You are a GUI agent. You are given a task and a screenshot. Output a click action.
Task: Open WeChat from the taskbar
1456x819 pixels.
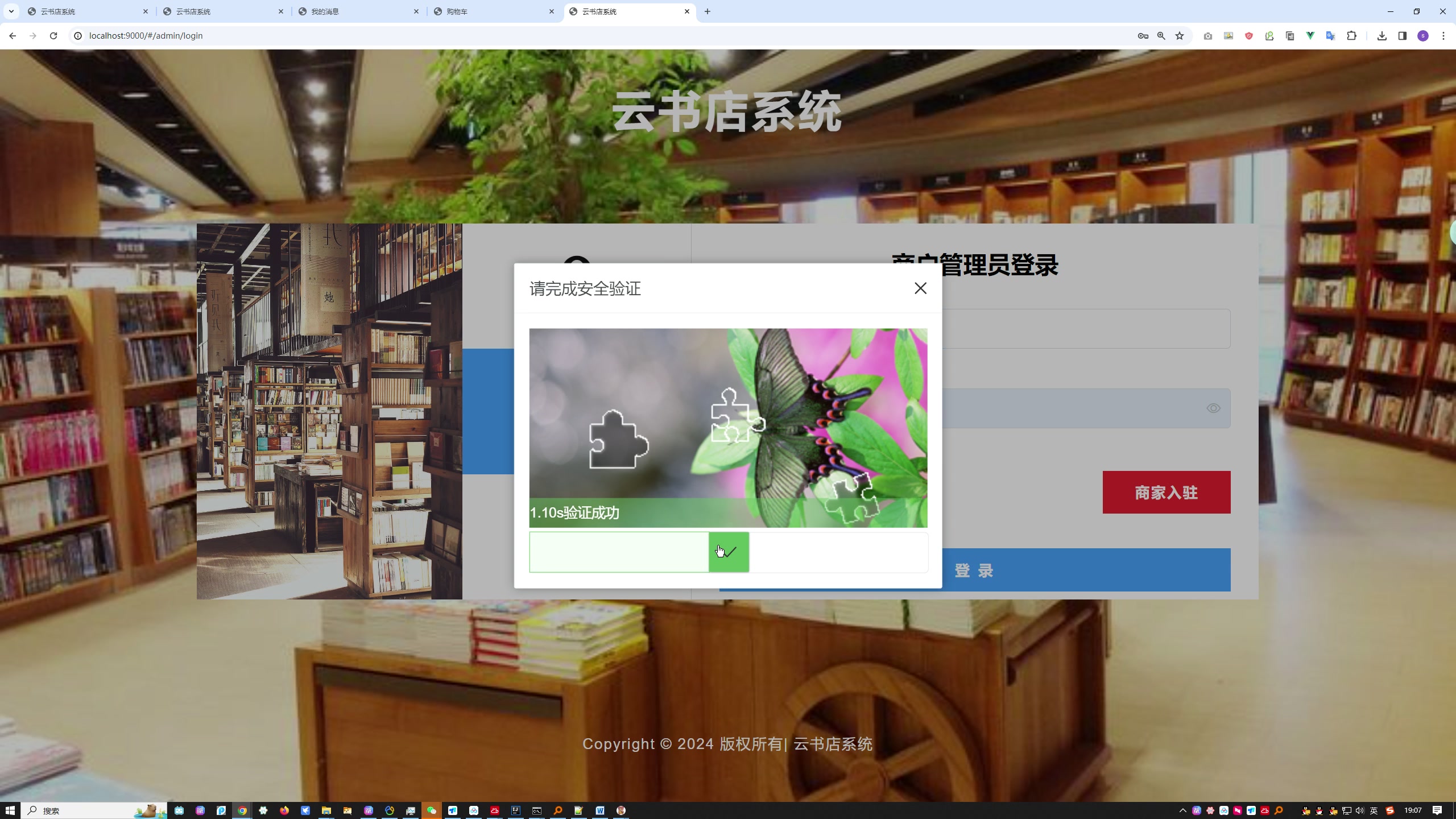click(432, 810)
